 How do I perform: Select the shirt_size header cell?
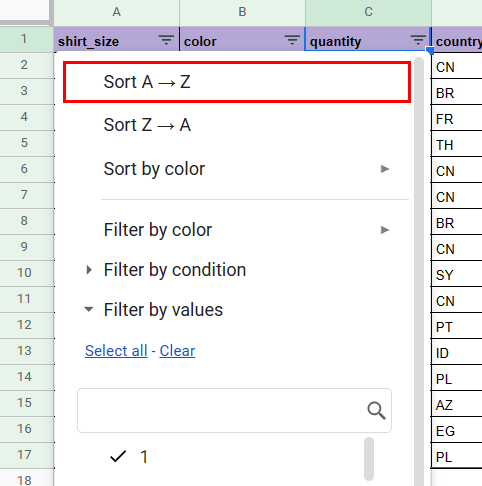[117, 40]
